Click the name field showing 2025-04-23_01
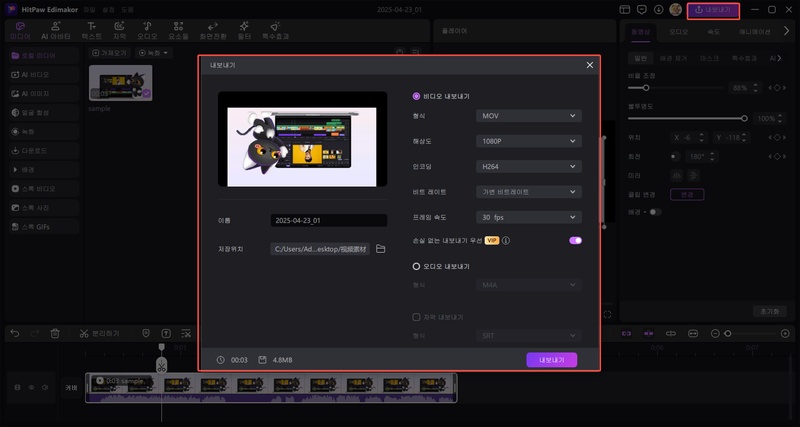Screen dimensions: 800x427 329,220
